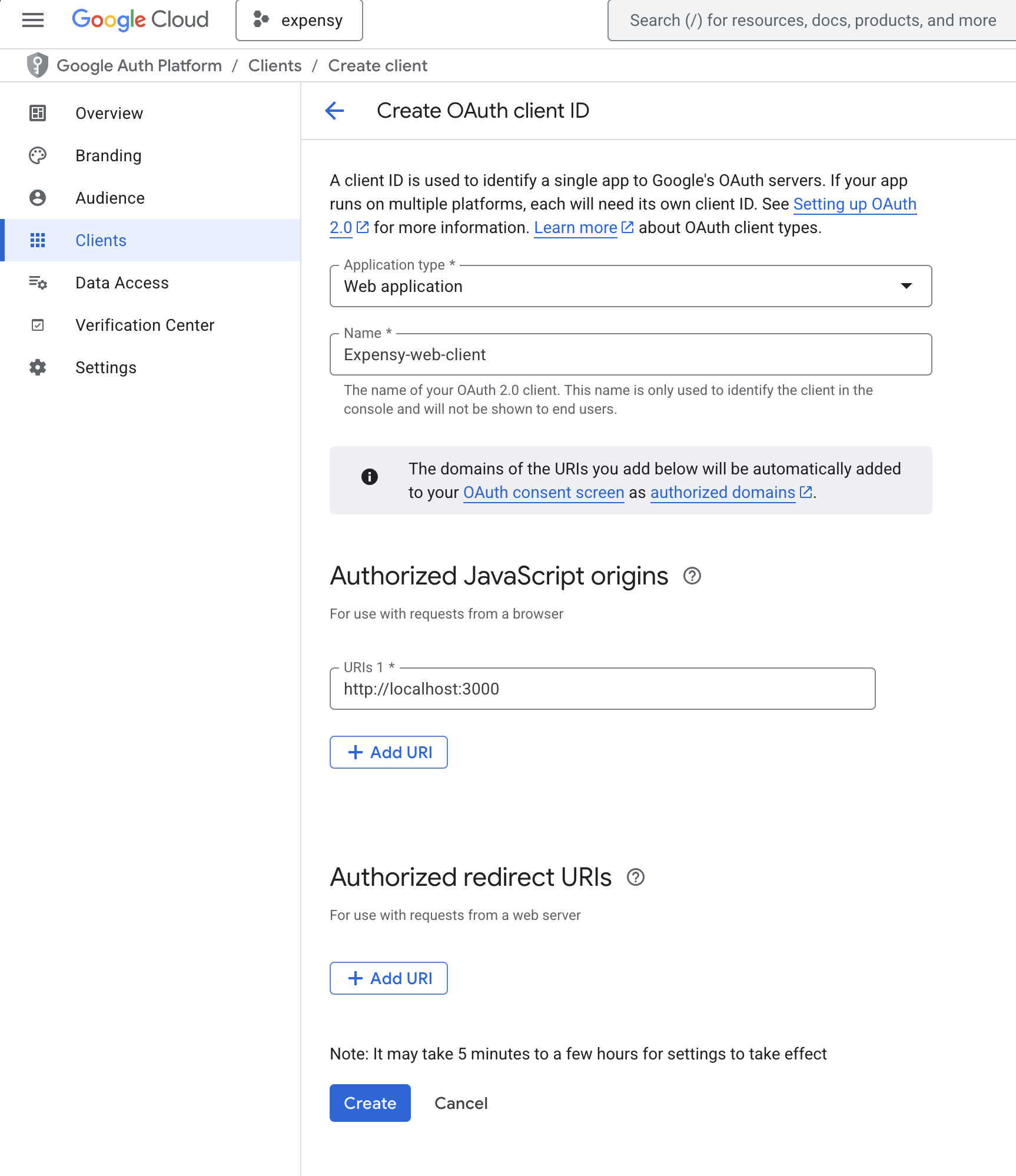1016x1176 pixels.
Task: Select the Clients grid icon in sidebar
Action: (37, 240)
